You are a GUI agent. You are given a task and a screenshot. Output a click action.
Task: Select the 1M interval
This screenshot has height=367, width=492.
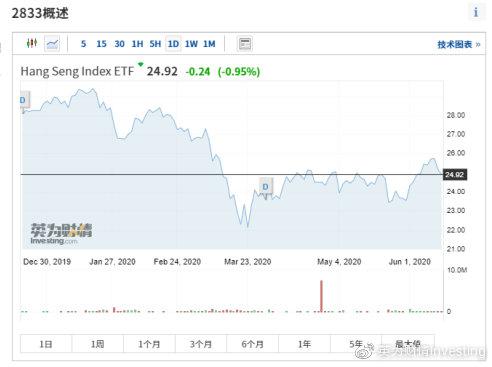coord(209,44)
